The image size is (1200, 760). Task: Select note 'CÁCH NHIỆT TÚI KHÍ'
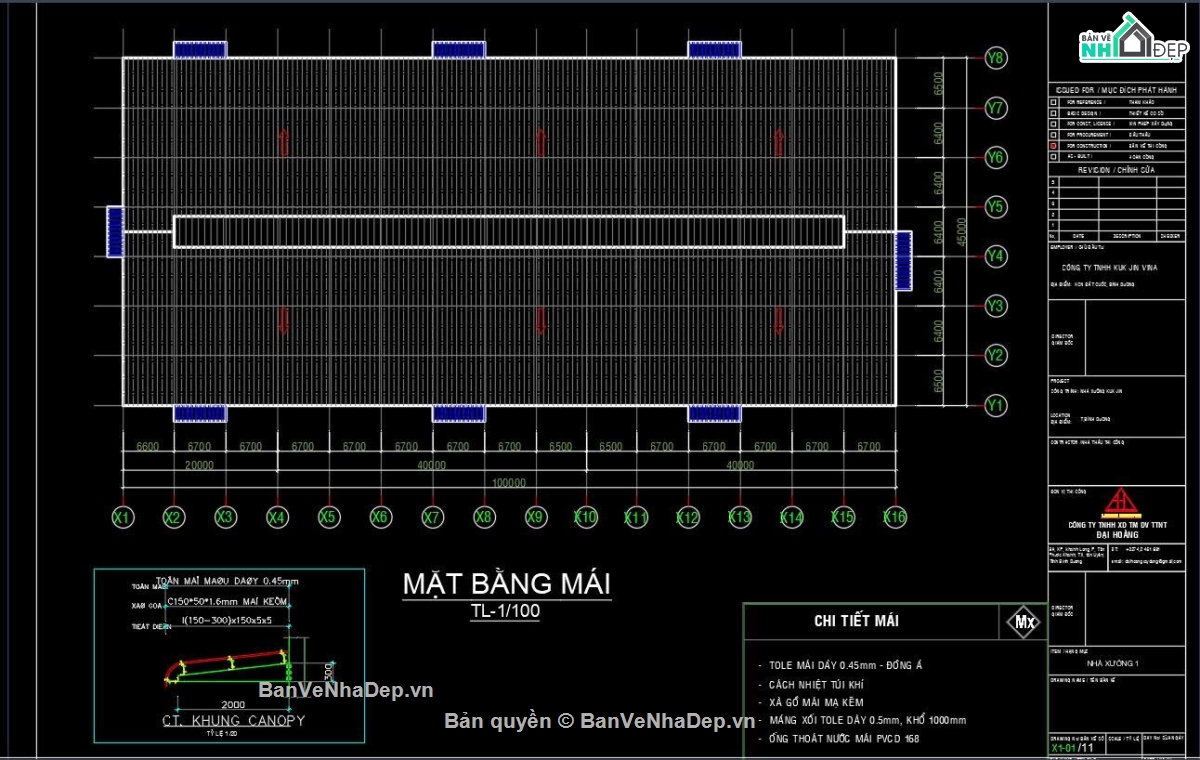pyautogui.click(x=817, y=685)
